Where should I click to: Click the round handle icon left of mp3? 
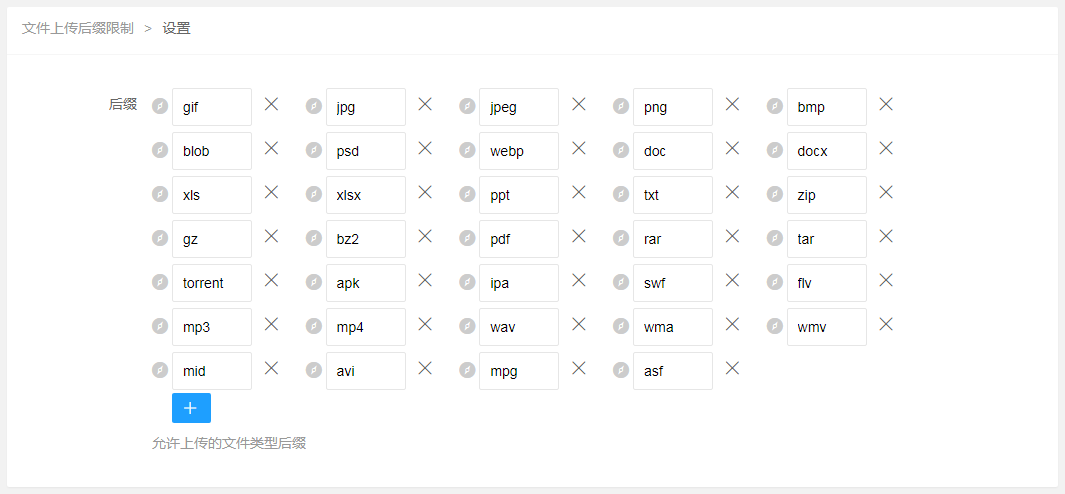[x=160, y=326]
